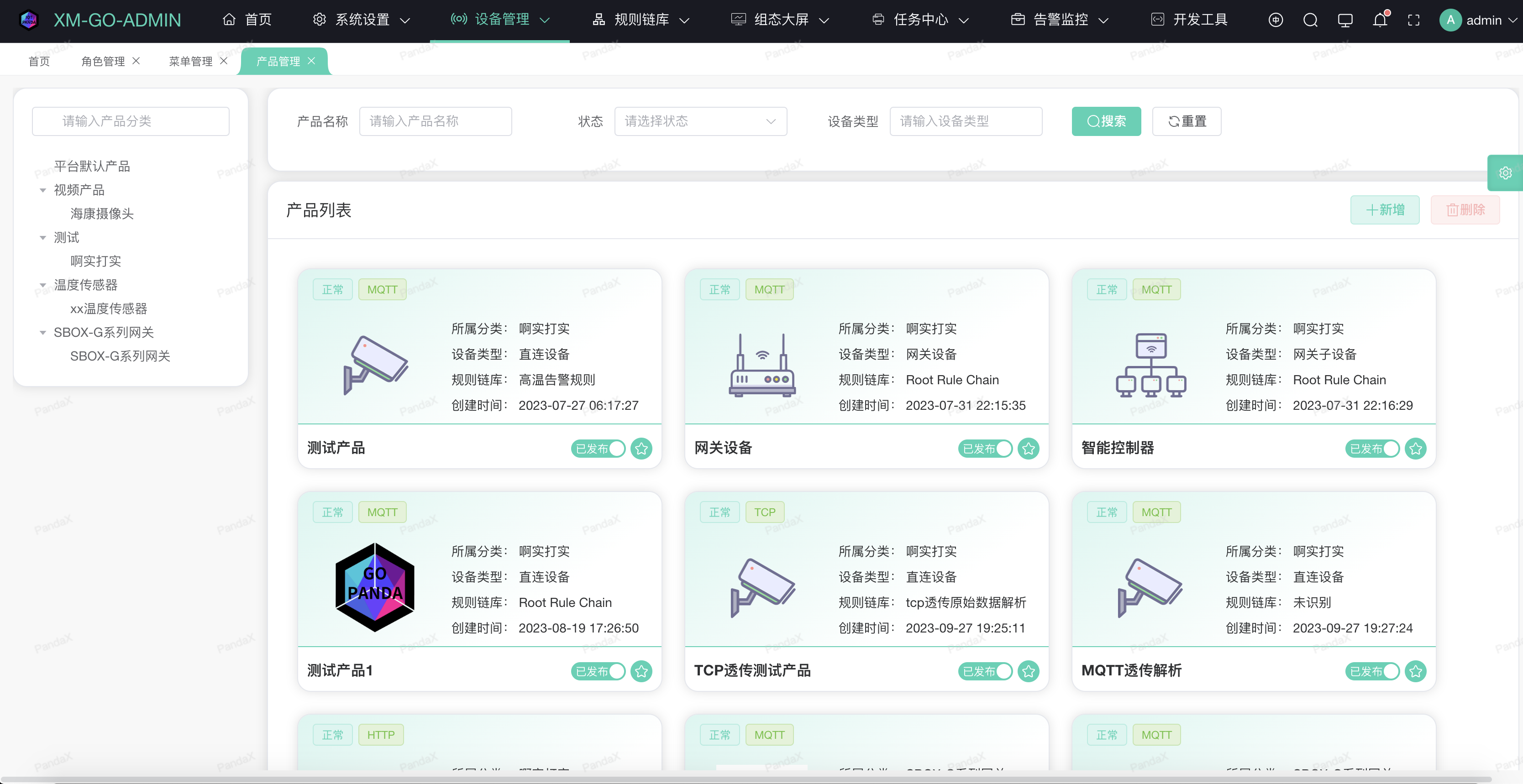Toggle 已发布 switch on 测试产品 card
Screen dimensions: 1523x784
pos(599,449)
